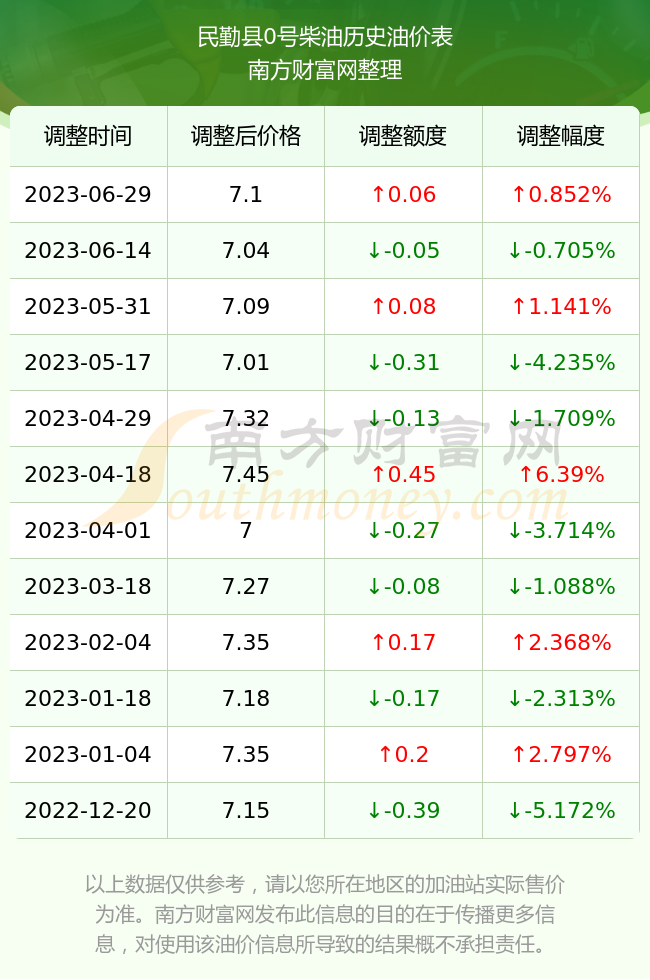Click the 调整后价格 column header
Screen dimensions: 650x980
tap(246, 136)
